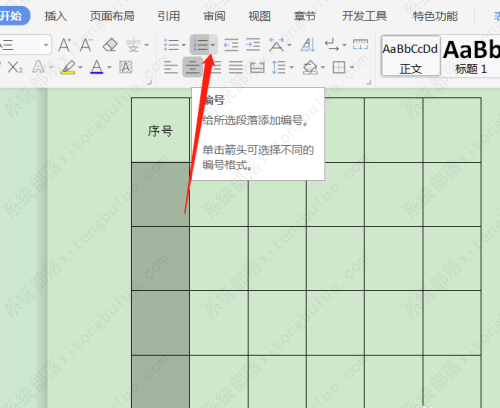Increase paragraph indent

pyautogui.click(x=253, y=45)
